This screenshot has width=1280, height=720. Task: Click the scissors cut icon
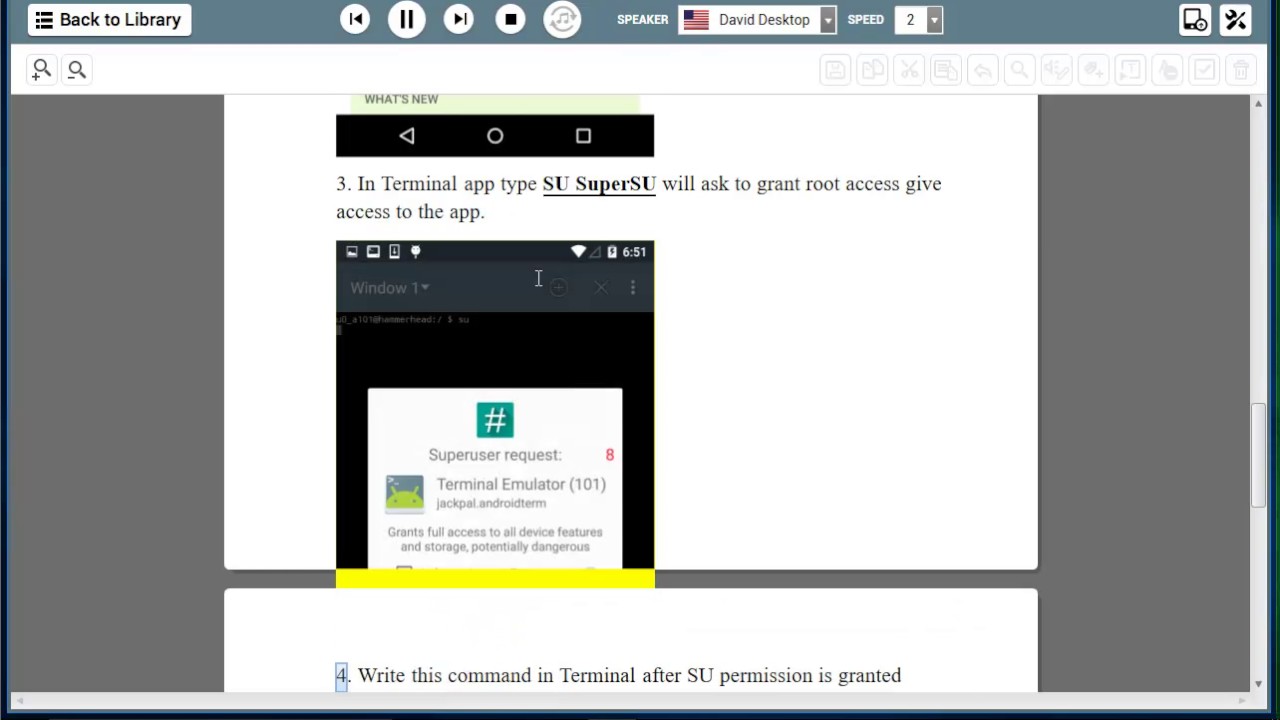point(909,70)
